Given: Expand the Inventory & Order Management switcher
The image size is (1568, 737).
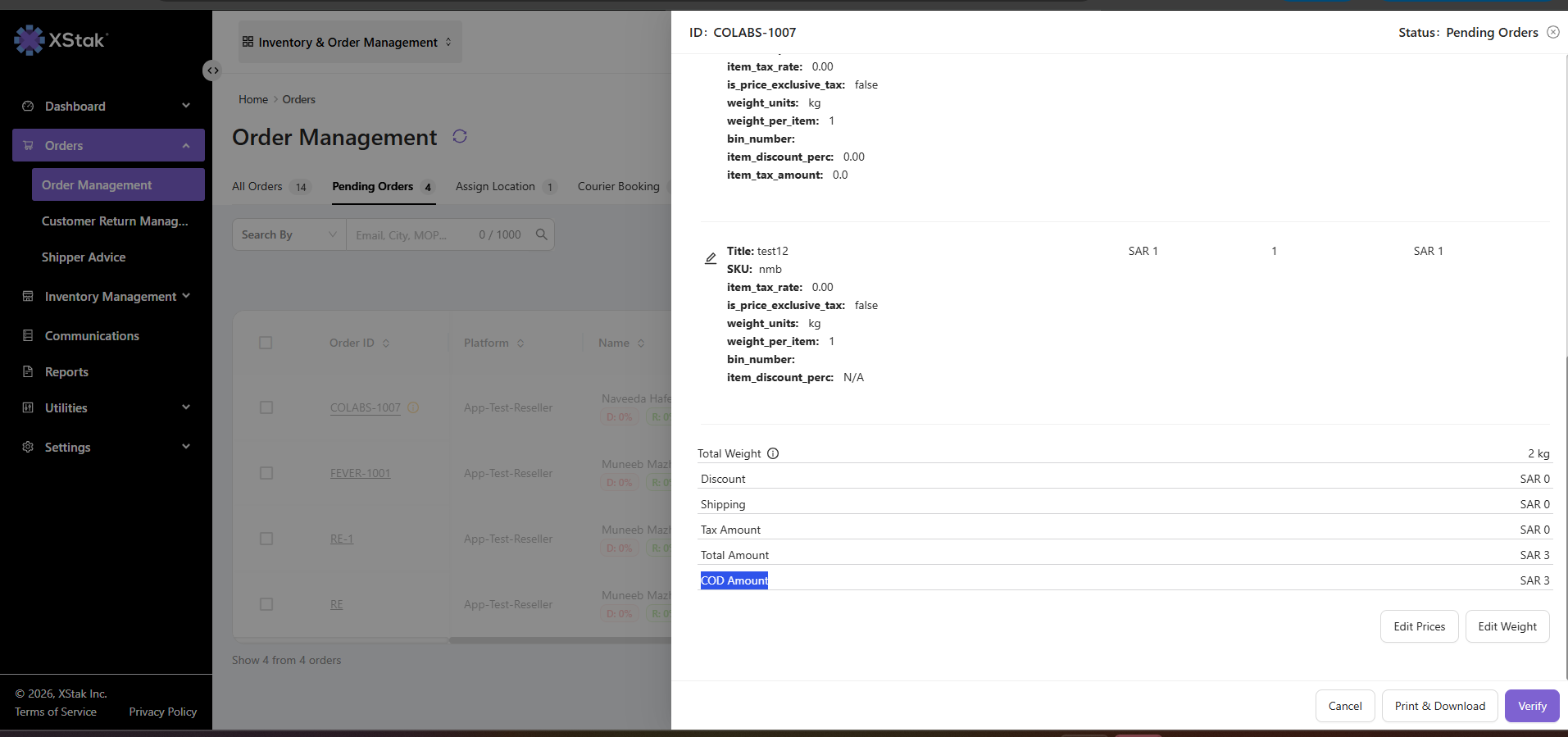Looking at the screenshot, I should click(x=350, y=42).
